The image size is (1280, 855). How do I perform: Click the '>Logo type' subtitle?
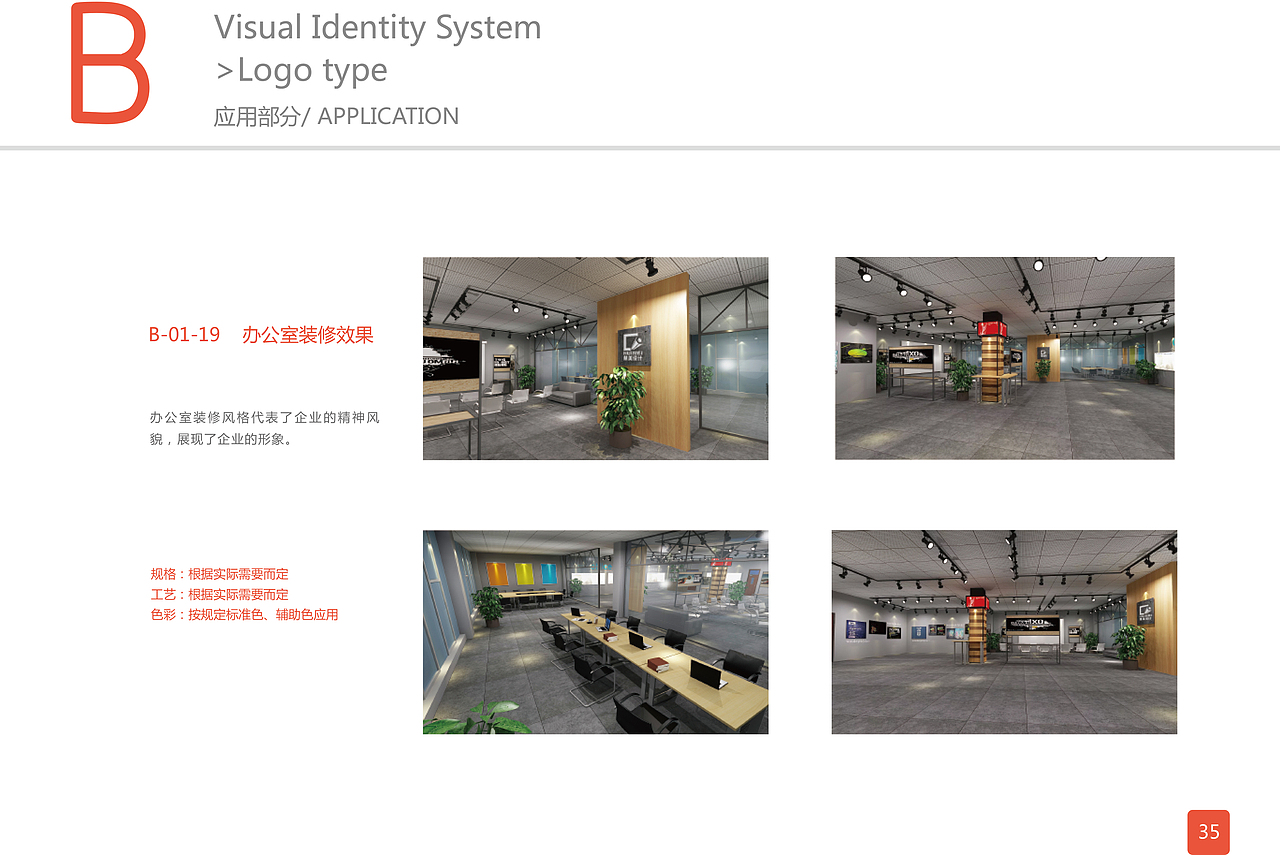tap(301, 70)
